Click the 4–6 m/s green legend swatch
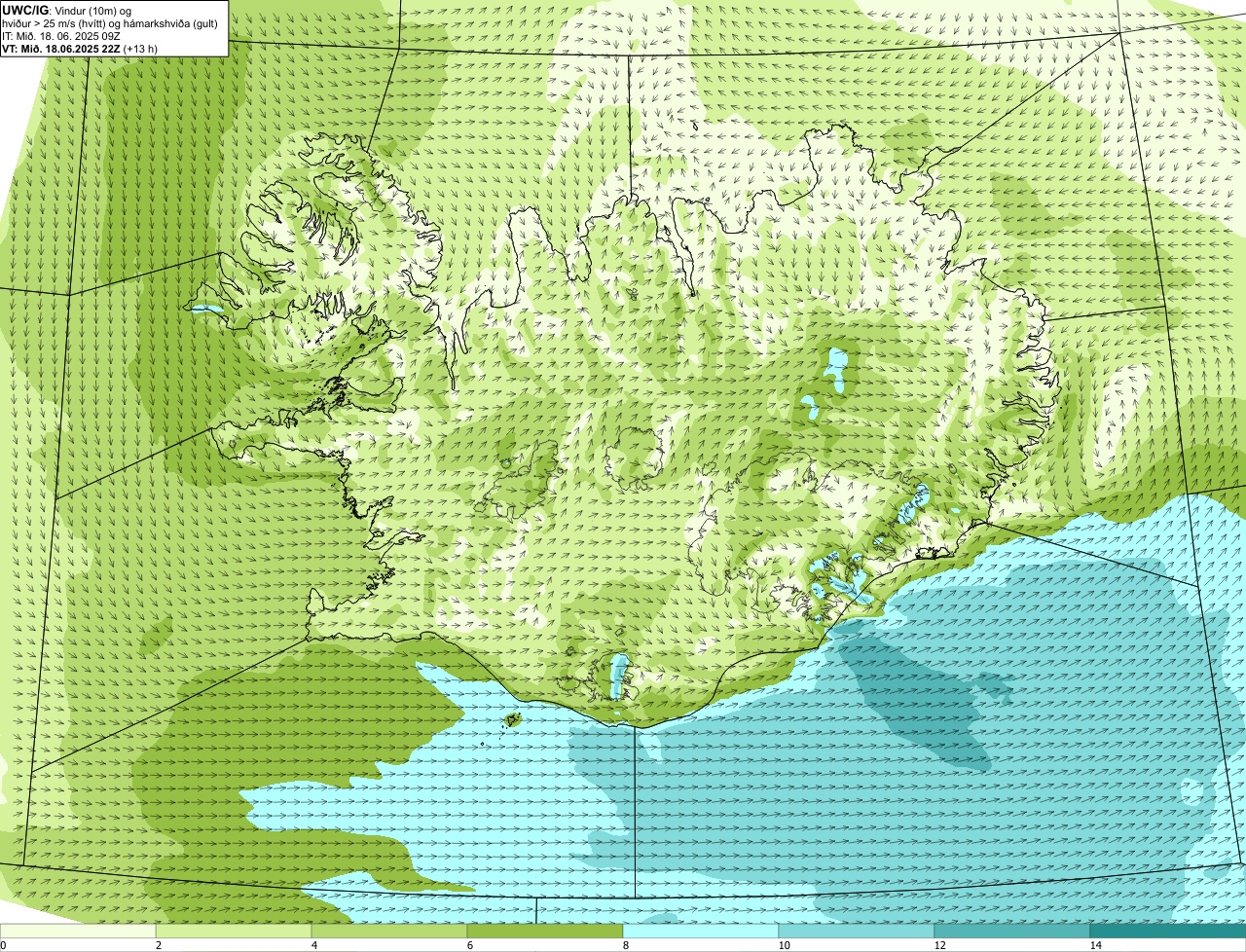 point(389,932)
